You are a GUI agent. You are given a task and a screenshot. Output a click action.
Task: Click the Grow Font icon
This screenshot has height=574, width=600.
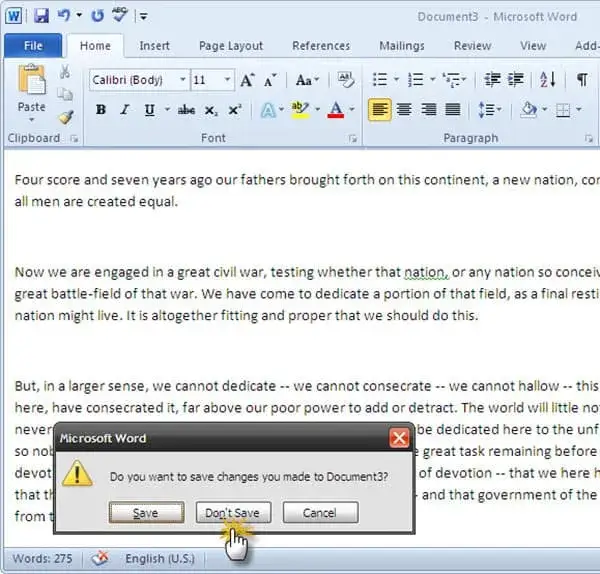pos(247,80)
